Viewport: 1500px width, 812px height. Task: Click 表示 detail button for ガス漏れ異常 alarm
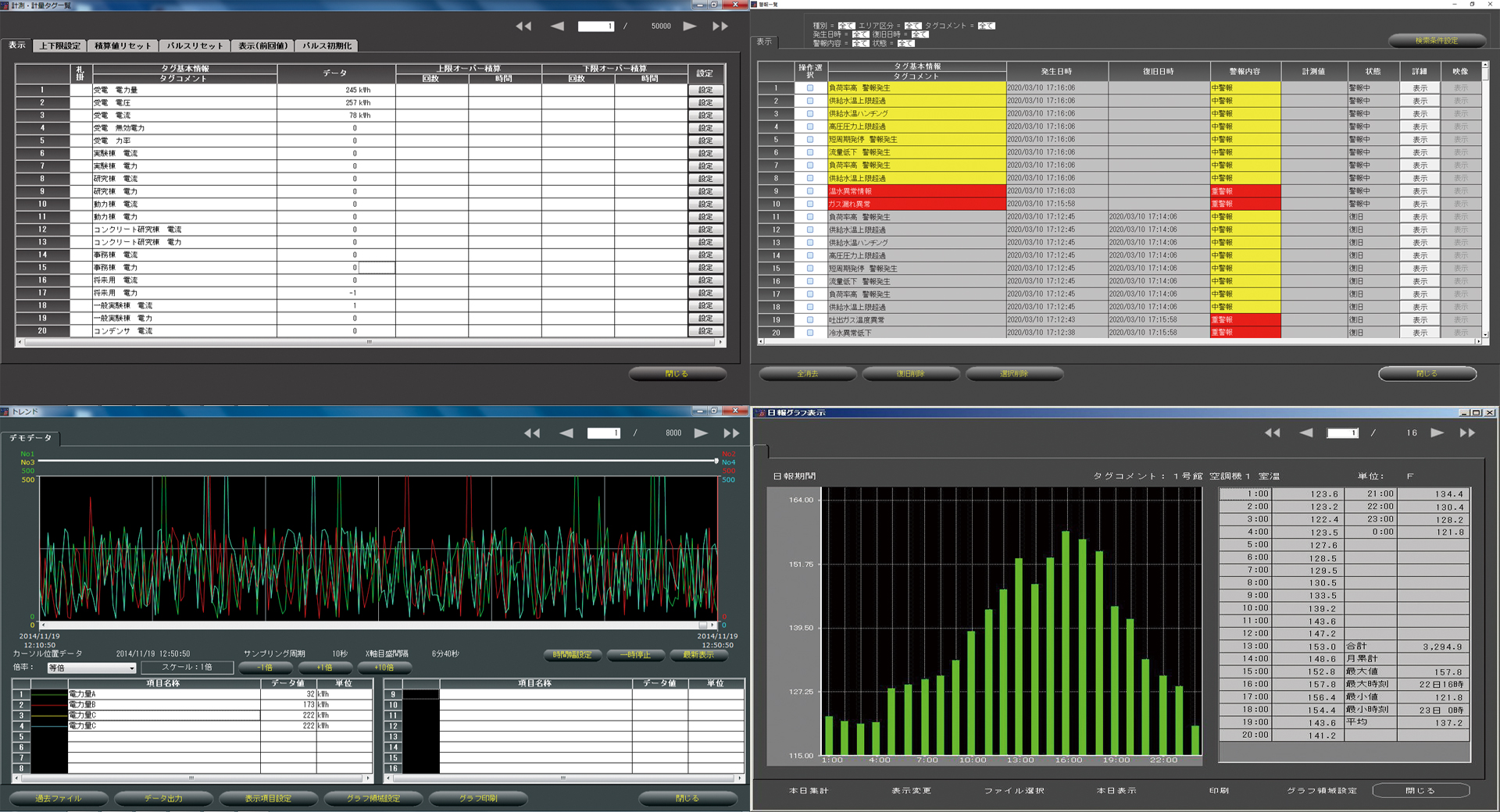pyautogui.click(x=1420, y=204)
